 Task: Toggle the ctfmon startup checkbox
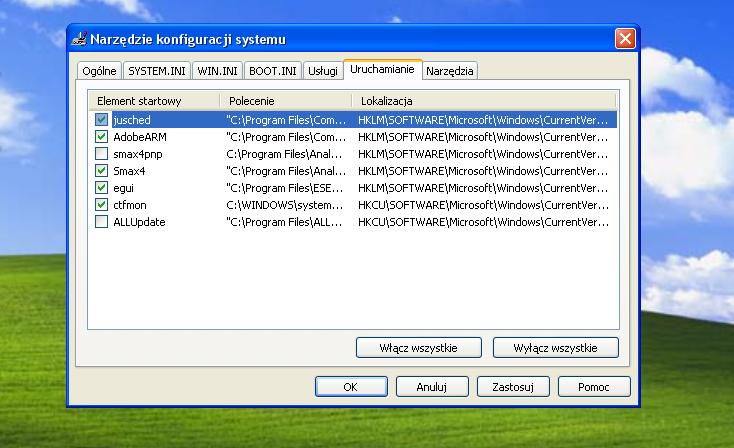click(x=101, y=205)
